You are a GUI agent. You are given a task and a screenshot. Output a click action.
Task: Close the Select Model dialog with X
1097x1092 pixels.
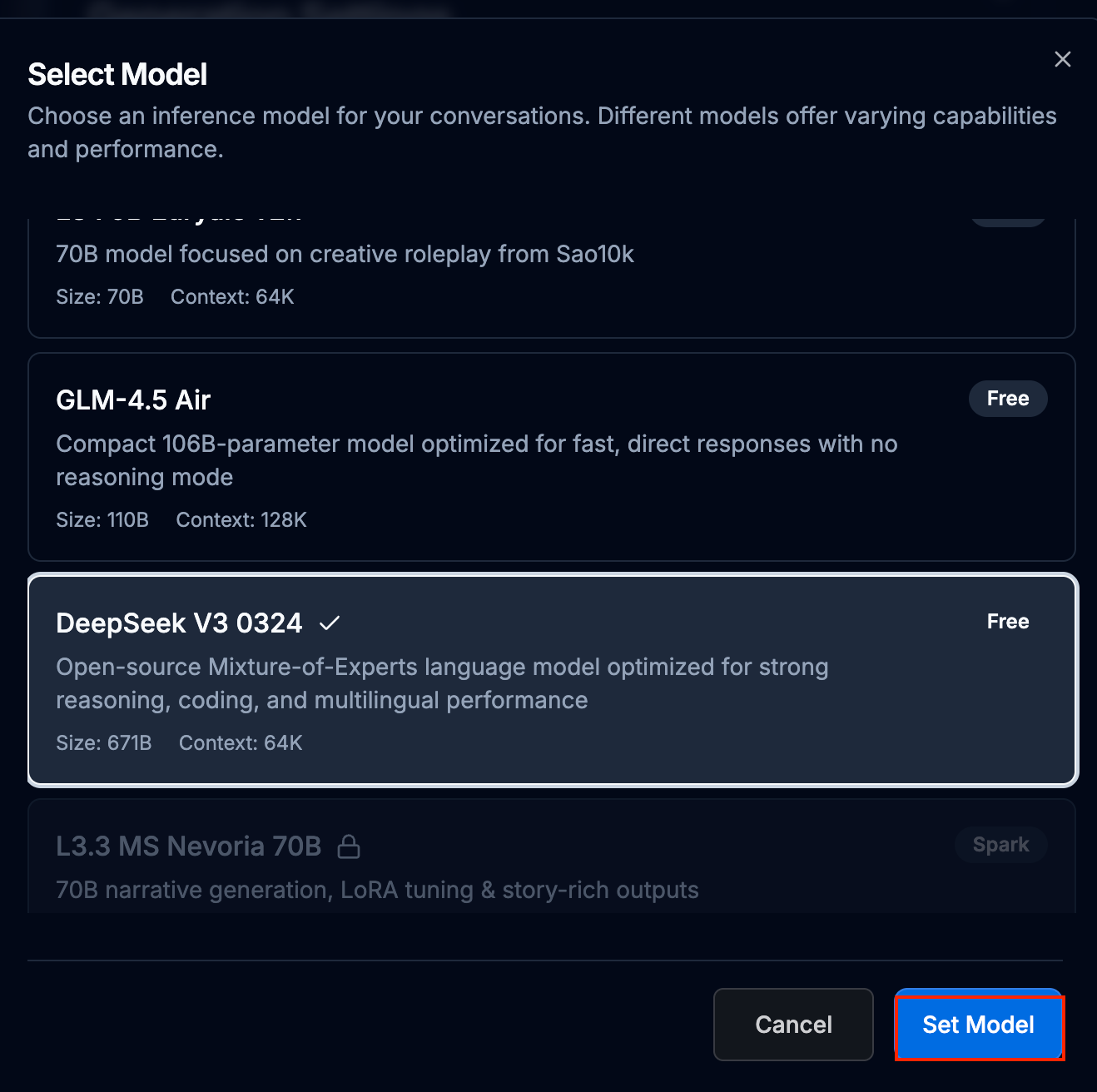pyautogui.click(x=1062, y=59)
